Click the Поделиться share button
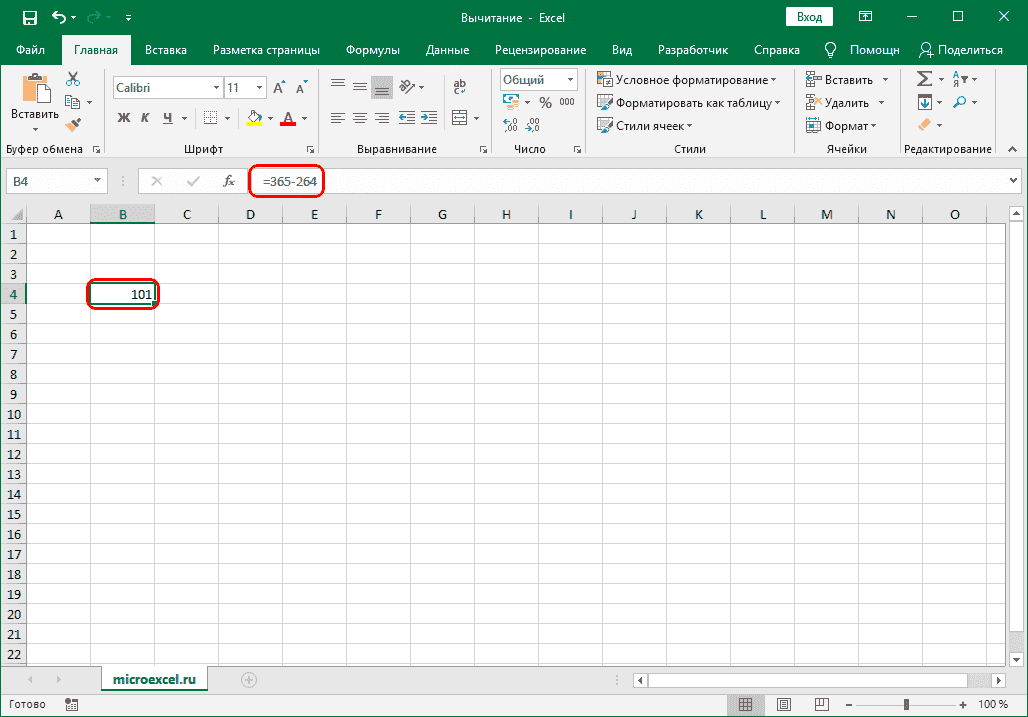The width and height of the screenshot is (1028, 717). (x=960, y=50)
